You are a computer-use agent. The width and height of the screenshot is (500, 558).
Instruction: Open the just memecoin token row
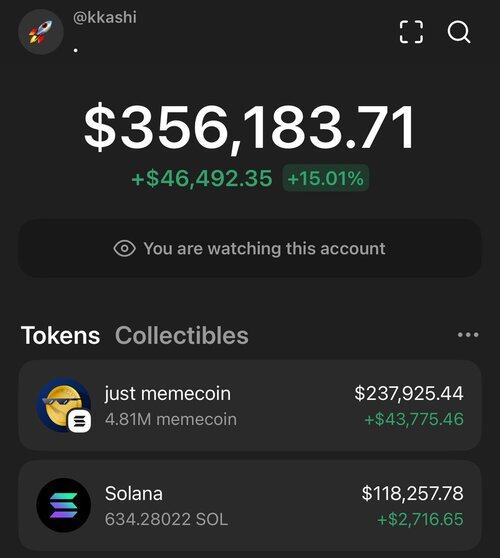pyautogui.click(x=250, y=405)
